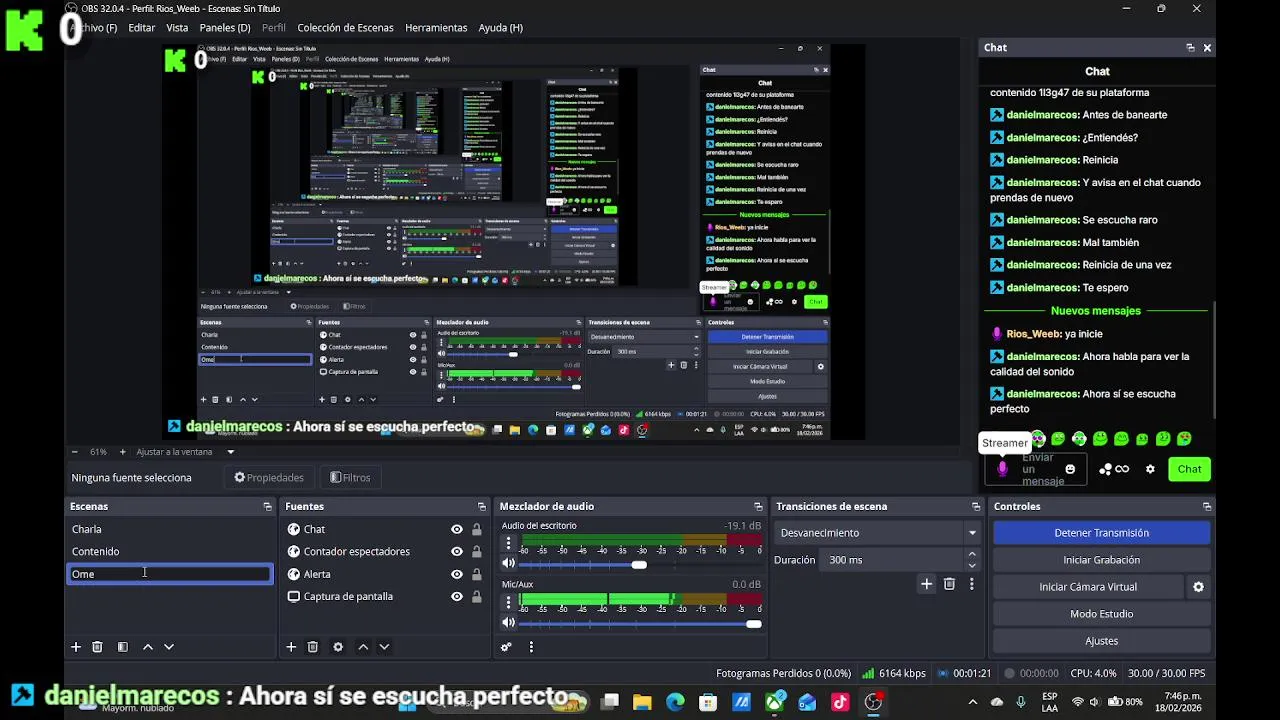The width and height of the screenshot is (1280, 720).
Task: Open Editar menu
Action: tap(141, 28)
